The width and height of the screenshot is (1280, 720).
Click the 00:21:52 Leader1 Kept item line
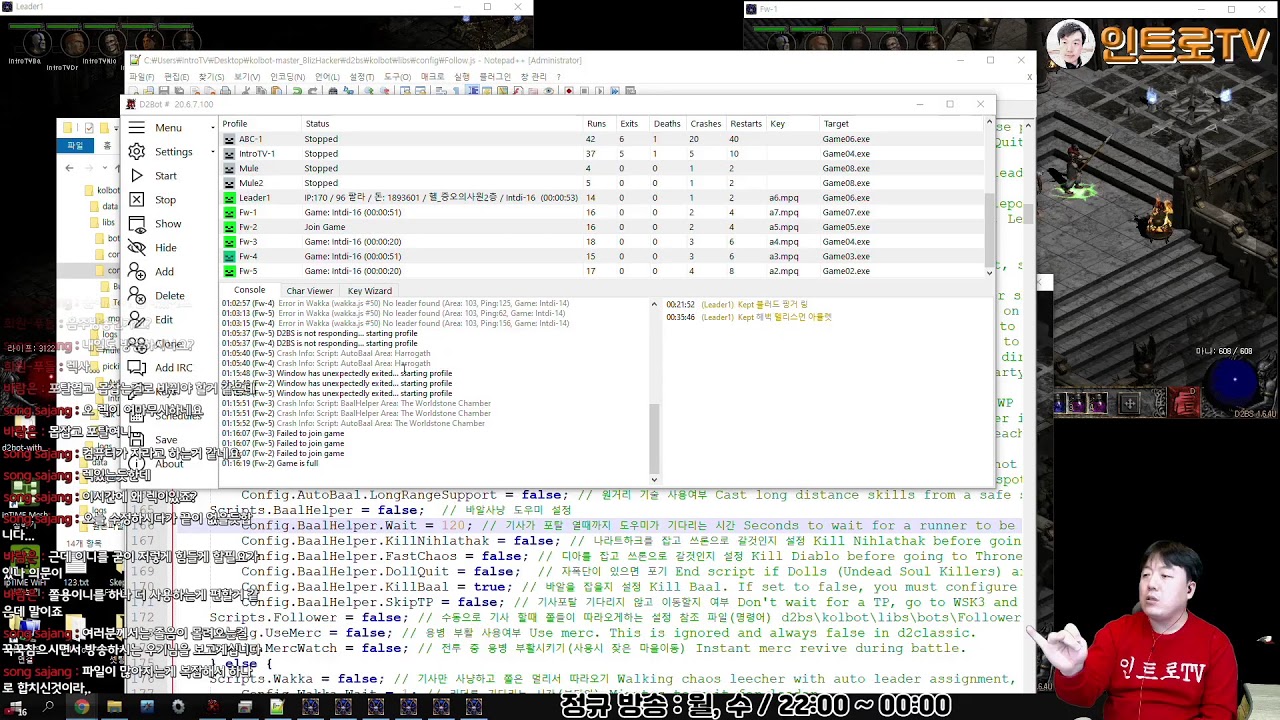(x=737, y=304)
